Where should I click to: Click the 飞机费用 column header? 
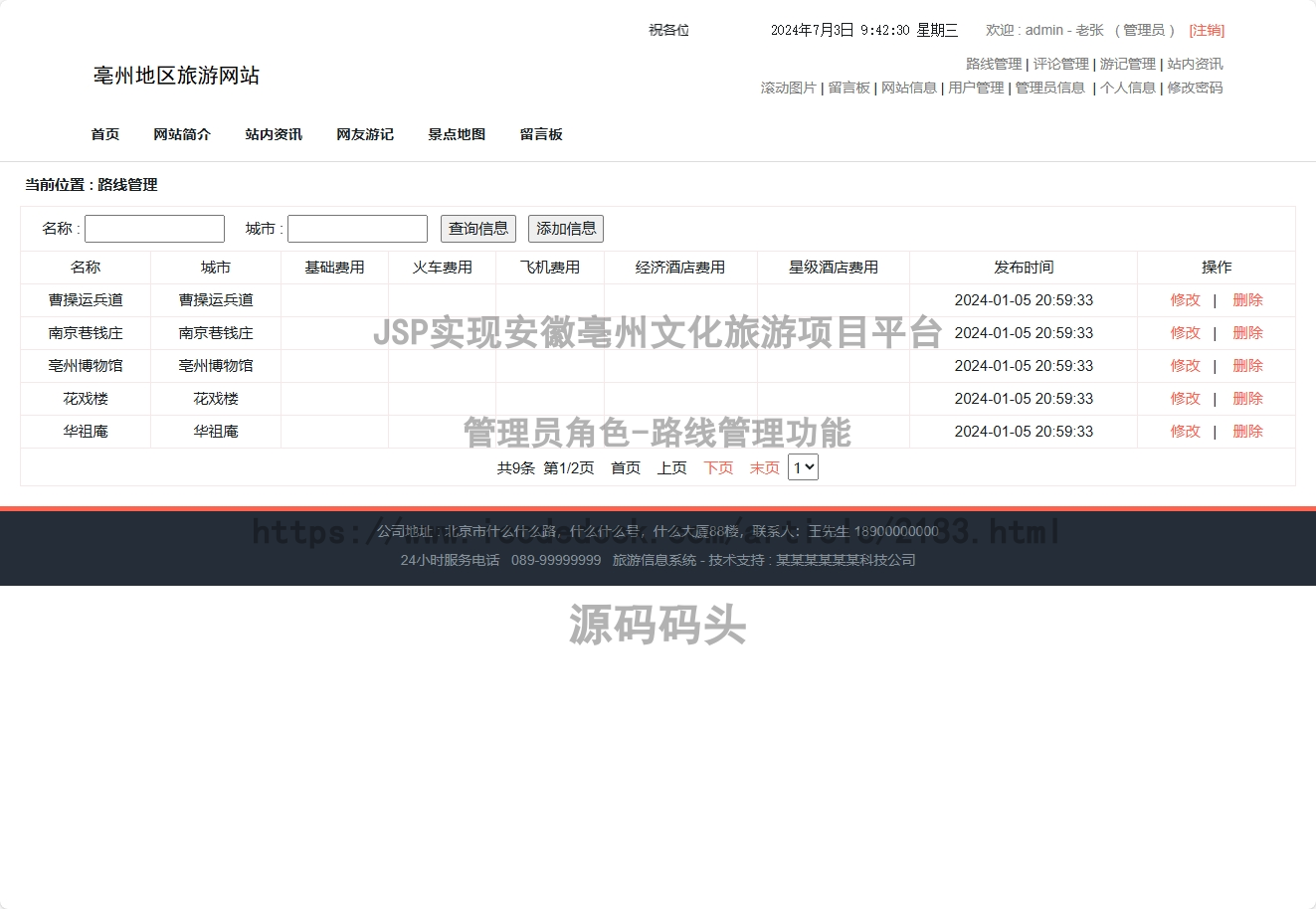(550, 267)
